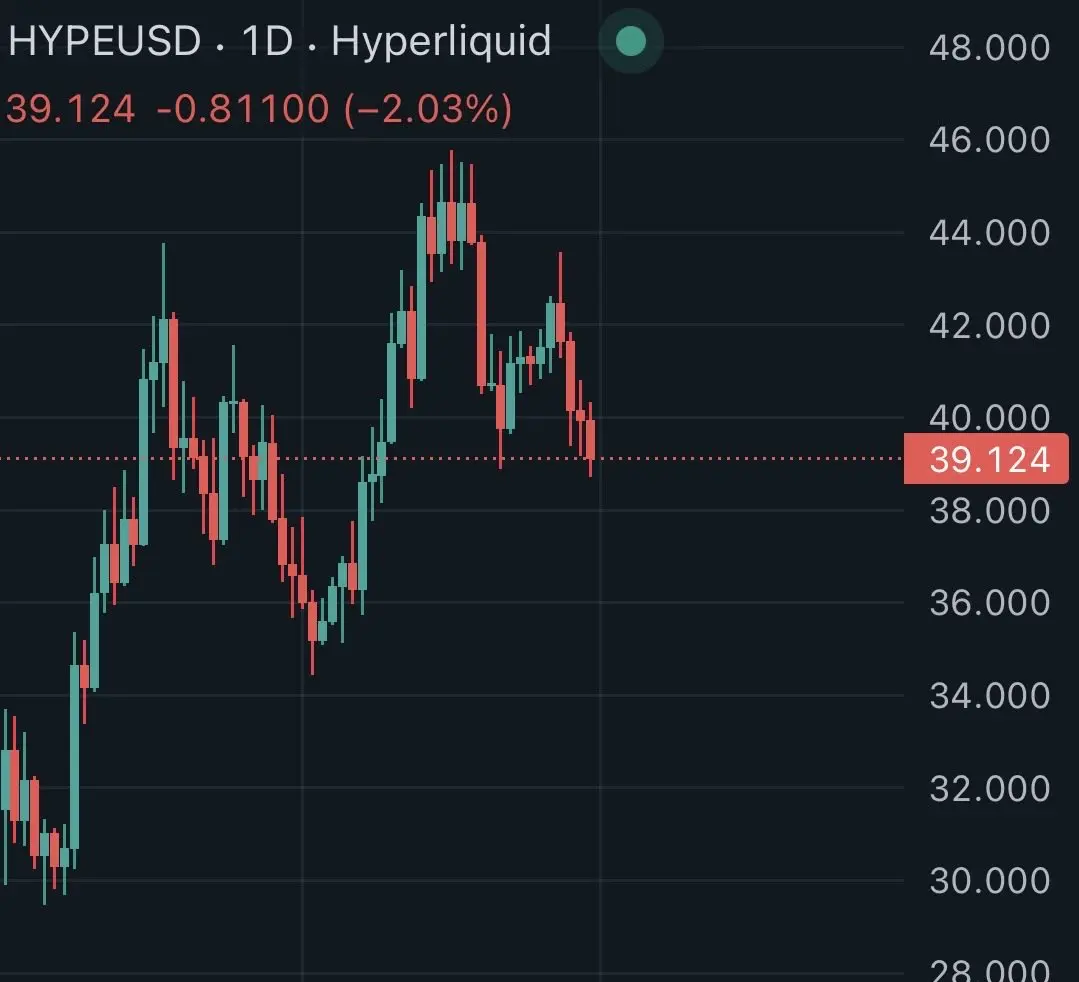Click the 40.000 price axis label
This screenshot has width=1079, height=982.
click(x=989, y=416)
